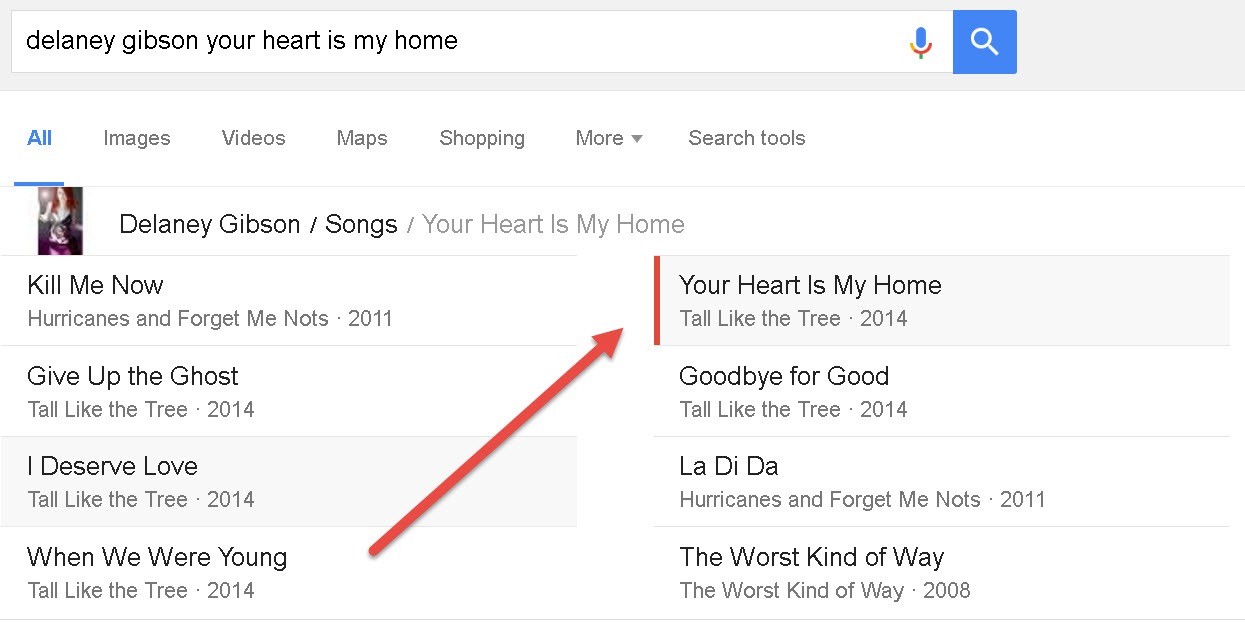
Task: Select I Deserve Love song
Action: click(x=112, y=467)
